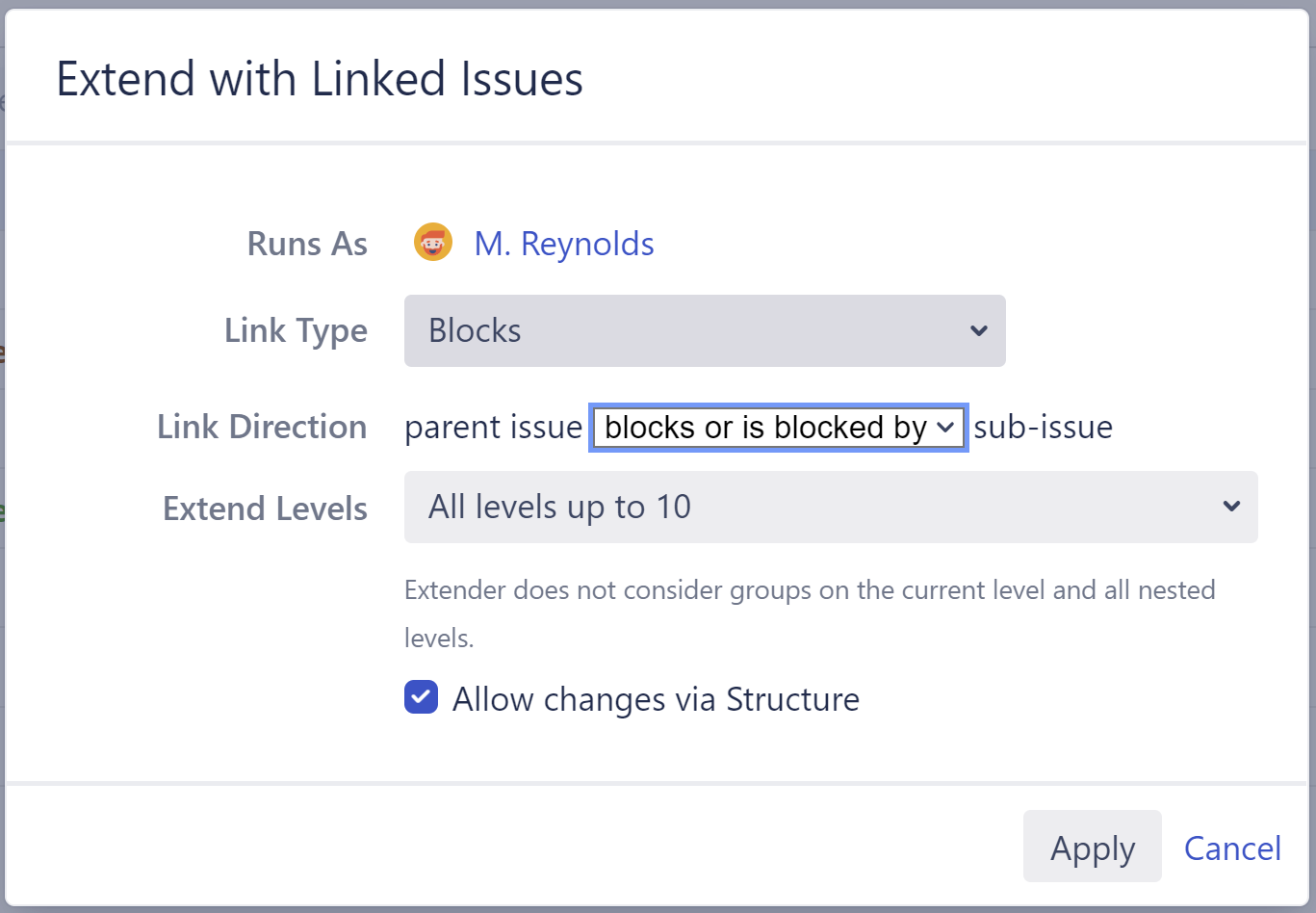Click the Extender does not consider groups hint
The width and height of the screenshot is (1316, 913).
click(x=809, y=590)
